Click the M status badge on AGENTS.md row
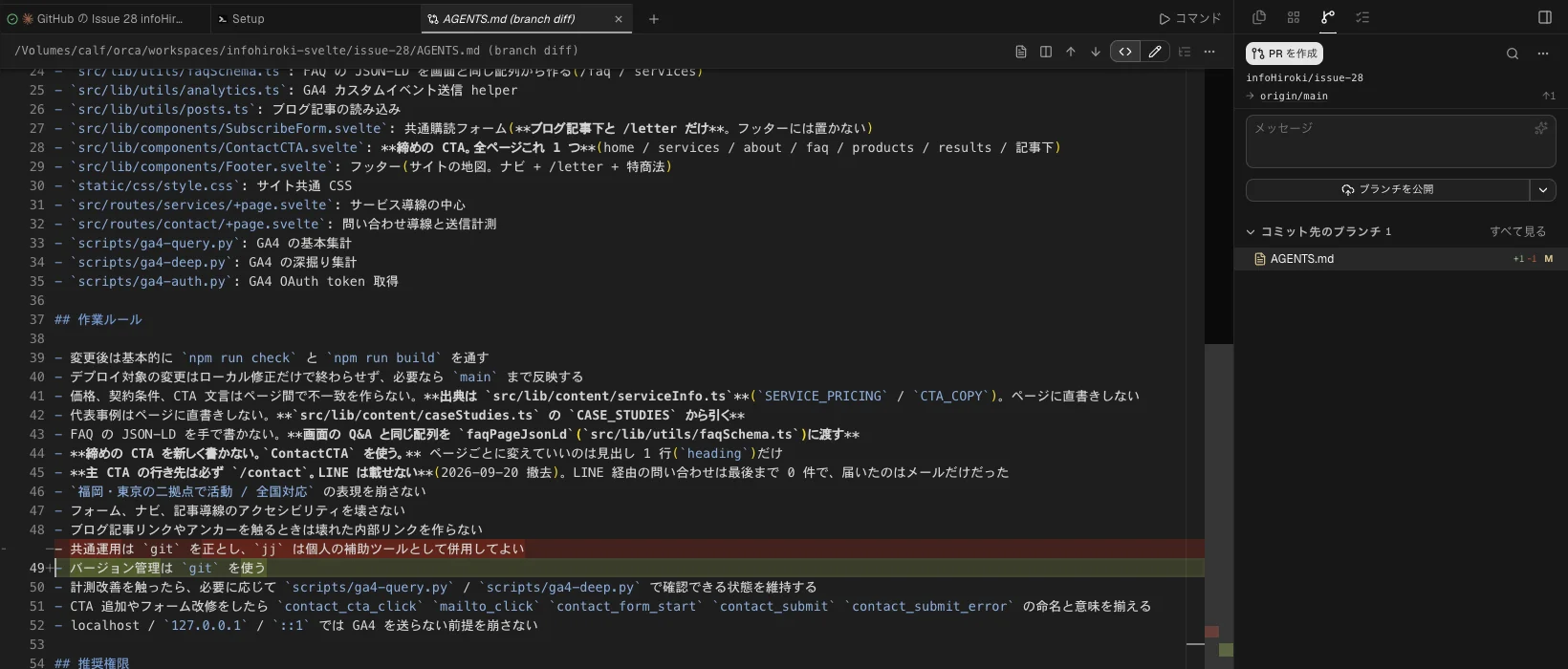This screenshot has width=1568, height=669. (x=1548, y=259)
